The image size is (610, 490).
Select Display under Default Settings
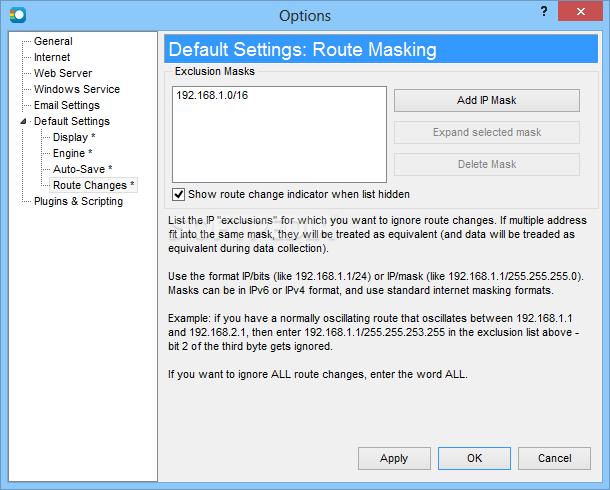[x=74, y=137]
